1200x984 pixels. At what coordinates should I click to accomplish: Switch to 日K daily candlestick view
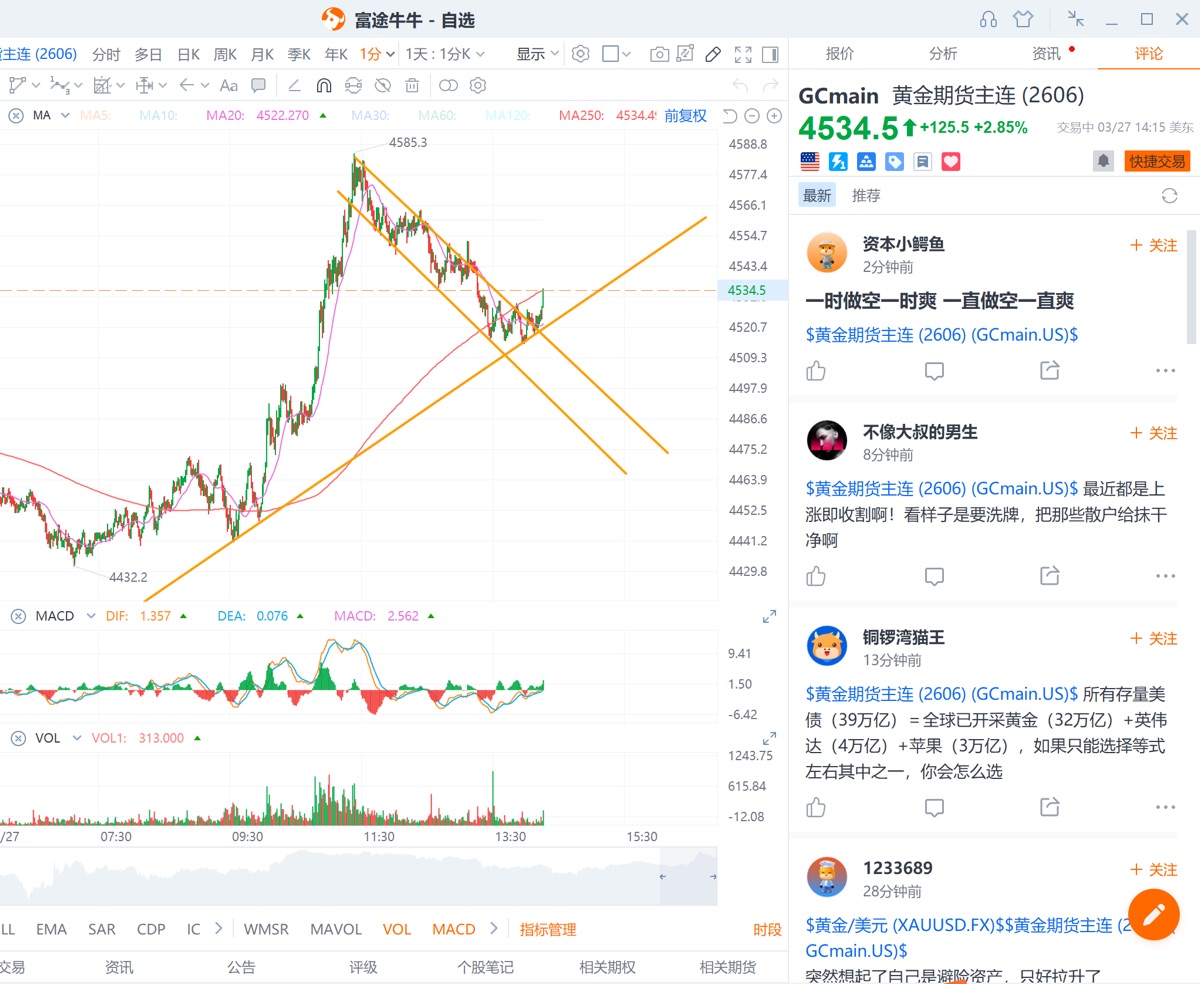coord(188,54)
